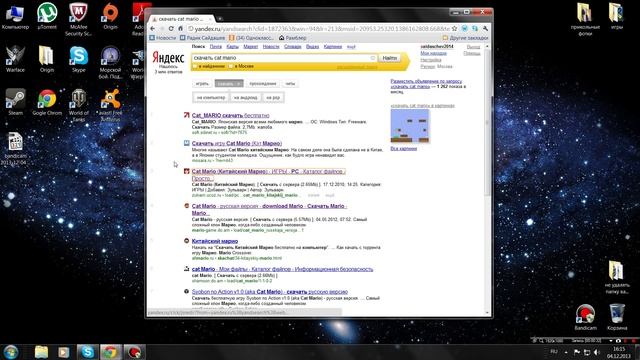Viewport: 640px width, 360px height.
Task: Open 'Скачать игру Cat Mario (Кот Марио)' result
Action: pos(237,143)
